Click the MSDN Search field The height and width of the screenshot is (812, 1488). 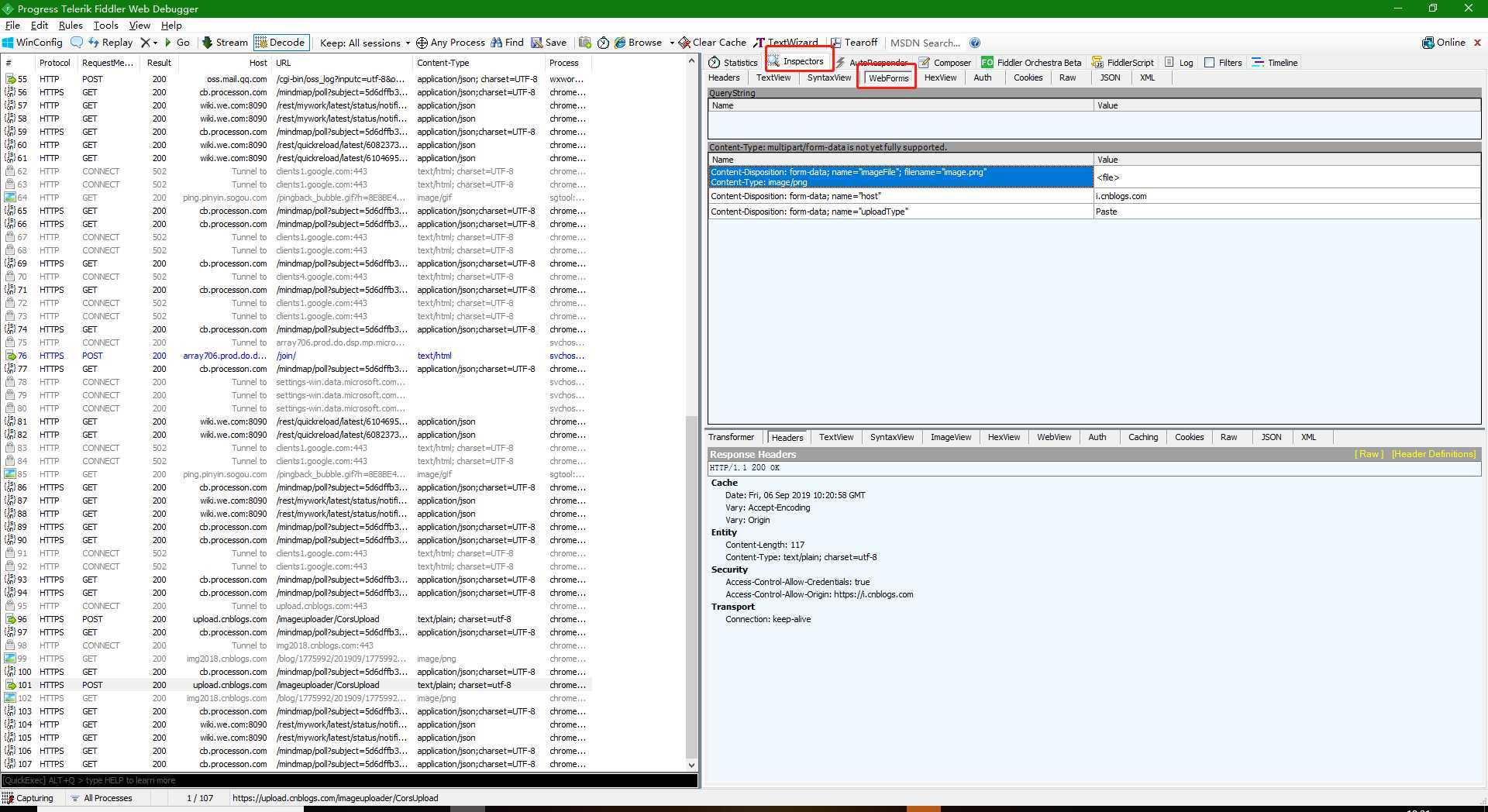coord(925,43)
